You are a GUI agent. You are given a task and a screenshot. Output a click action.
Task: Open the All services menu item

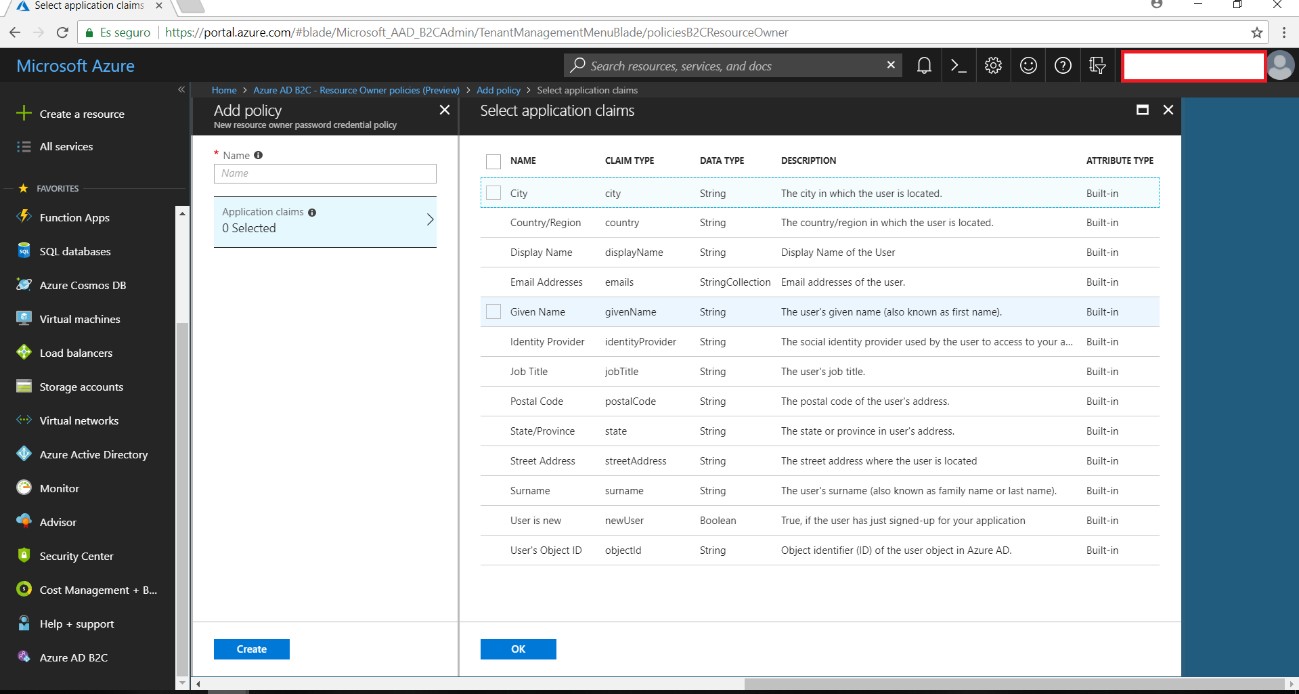pos(66,147)
